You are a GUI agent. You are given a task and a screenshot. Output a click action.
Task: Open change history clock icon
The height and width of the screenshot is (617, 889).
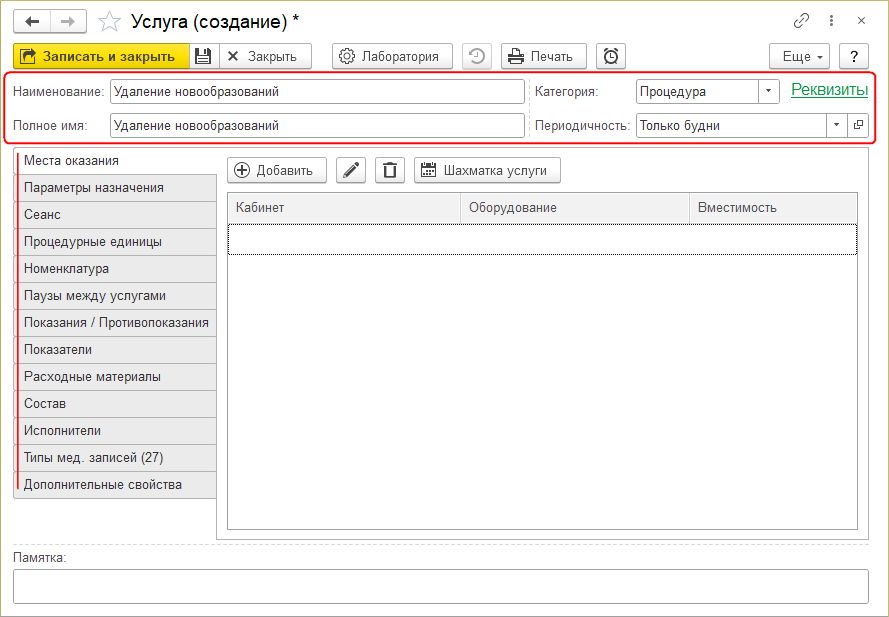477,56
